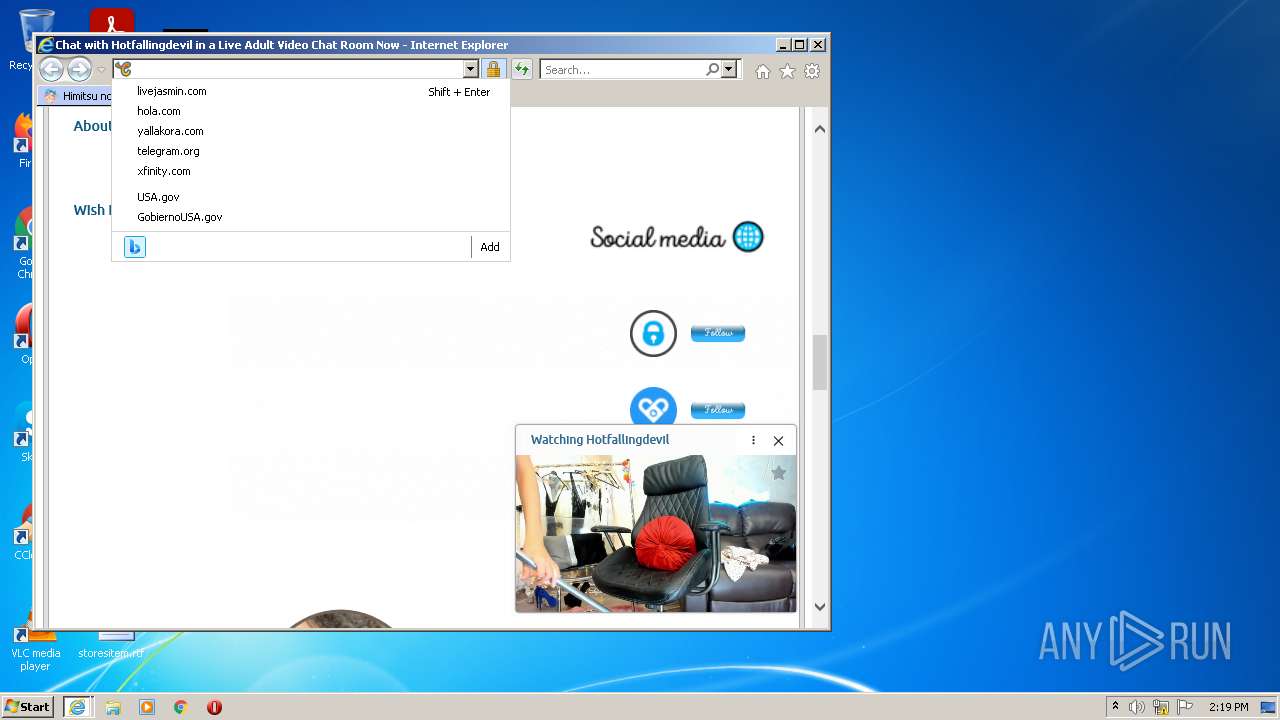The image size is (1280, 720).
Task: Launch Windows Media Player from taskbar
Action: 147,707
